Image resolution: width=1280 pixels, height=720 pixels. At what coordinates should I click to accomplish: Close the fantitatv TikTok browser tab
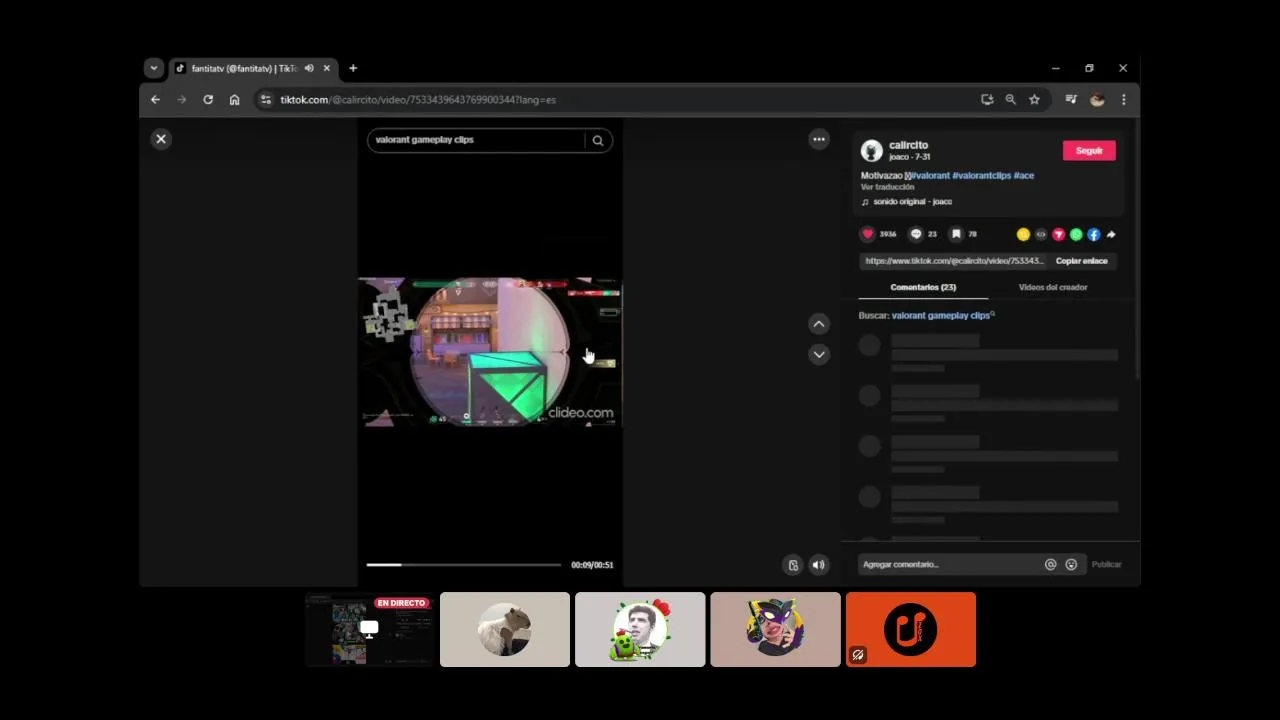coord(327,68)
